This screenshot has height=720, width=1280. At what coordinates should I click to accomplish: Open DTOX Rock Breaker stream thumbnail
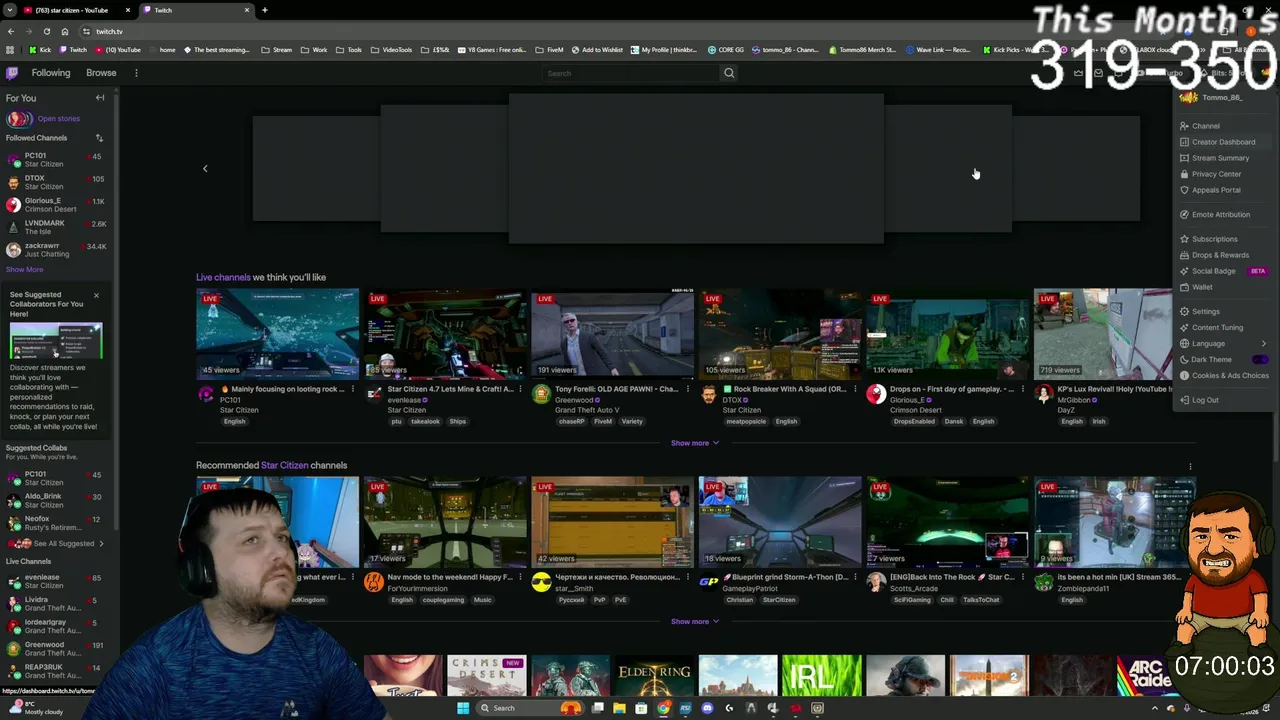[x=780, y=334]
